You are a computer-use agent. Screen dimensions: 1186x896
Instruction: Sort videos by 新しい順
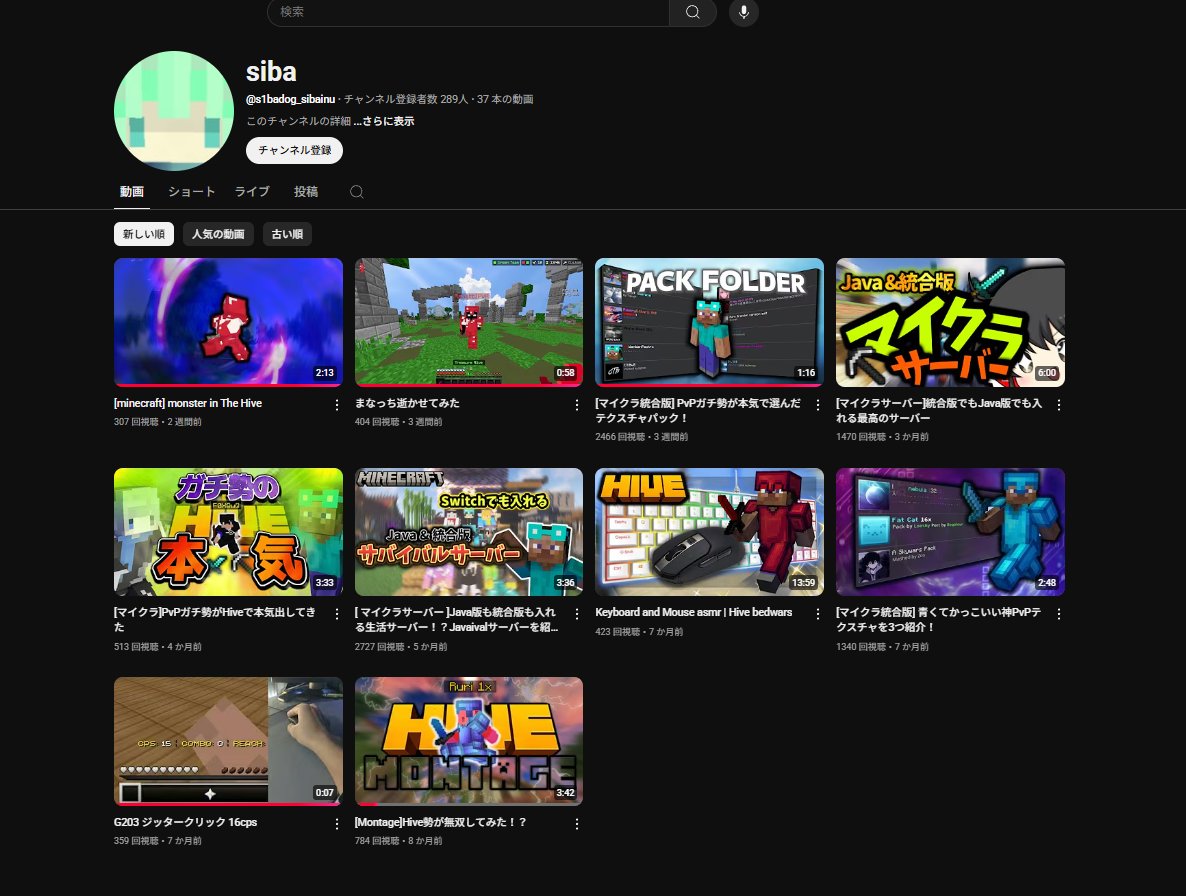(144, 234)
